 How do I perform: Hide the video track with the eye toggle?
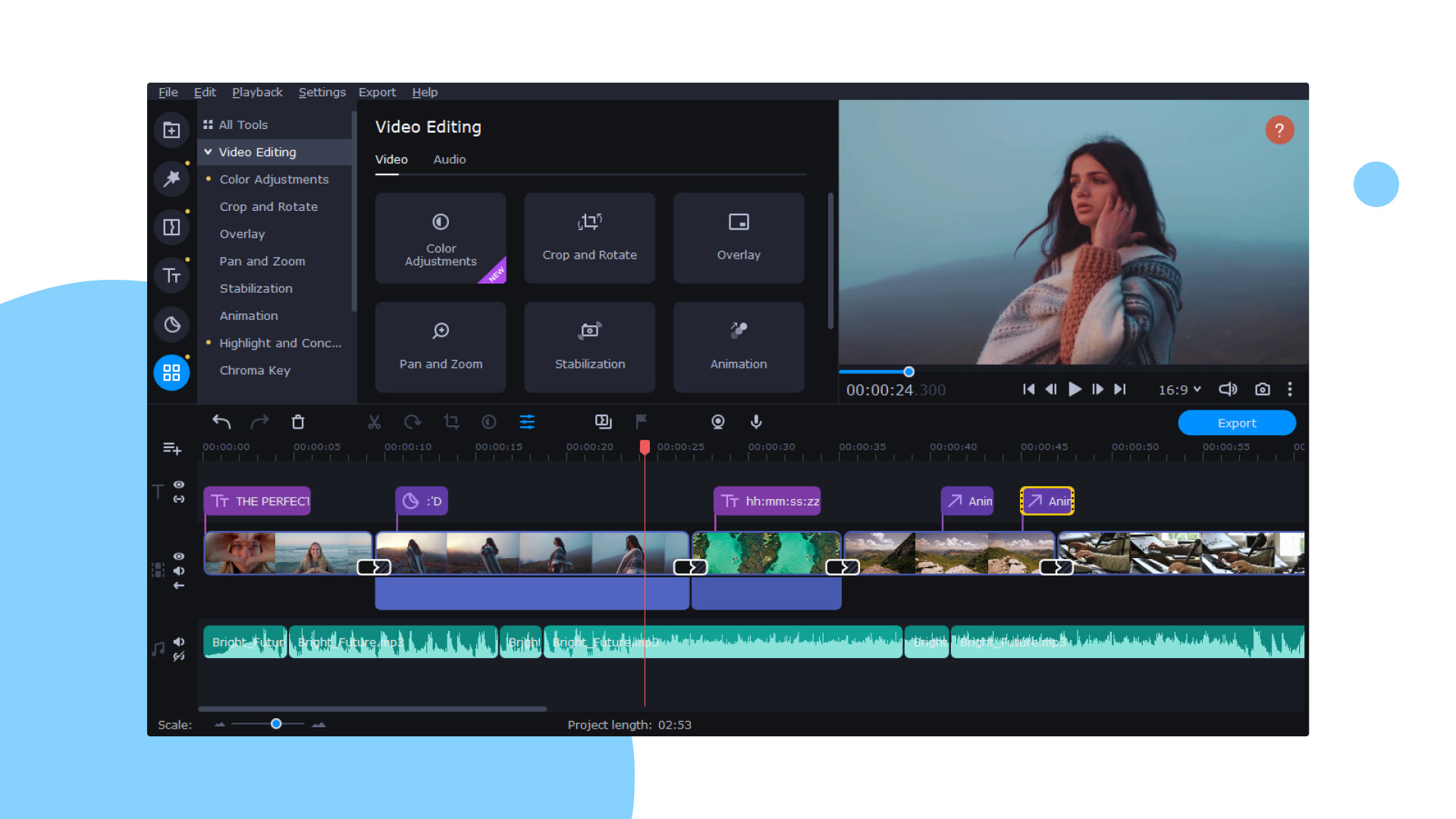tap(179, 555)
